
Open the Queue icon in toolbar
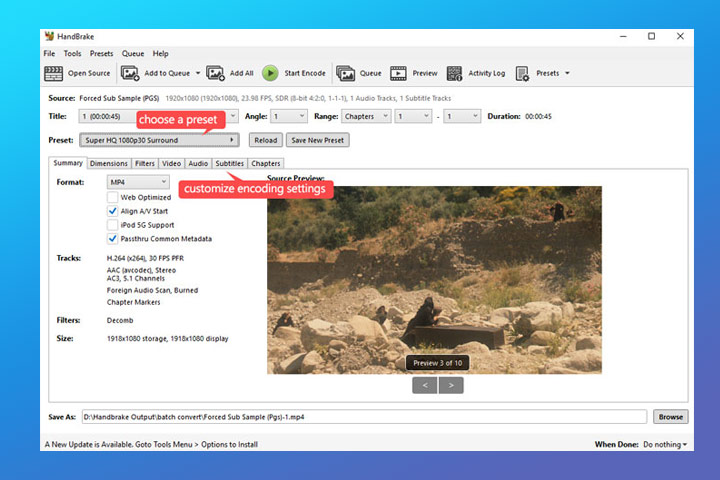[345, 73]
